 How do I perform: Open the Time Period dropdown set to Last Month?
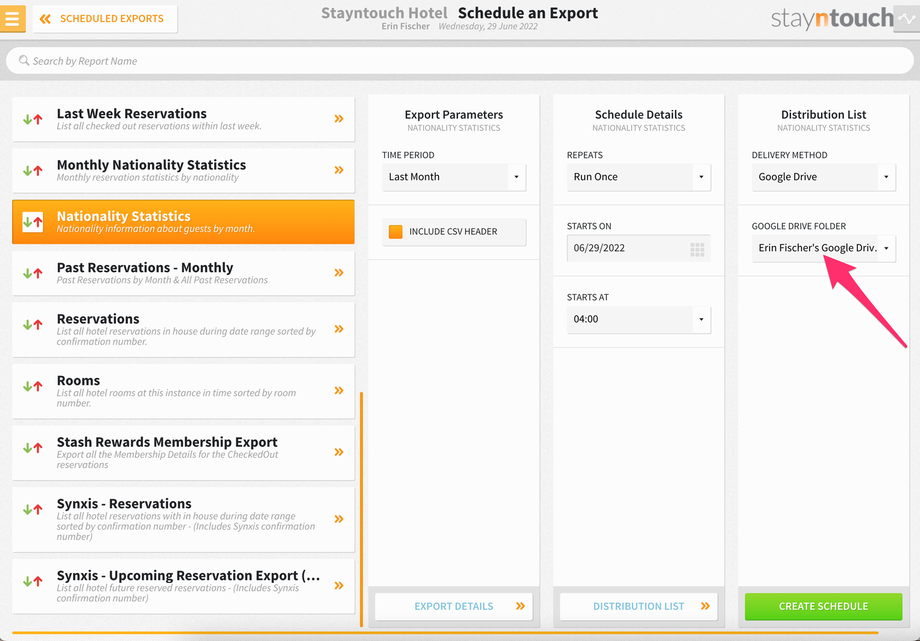454,177
